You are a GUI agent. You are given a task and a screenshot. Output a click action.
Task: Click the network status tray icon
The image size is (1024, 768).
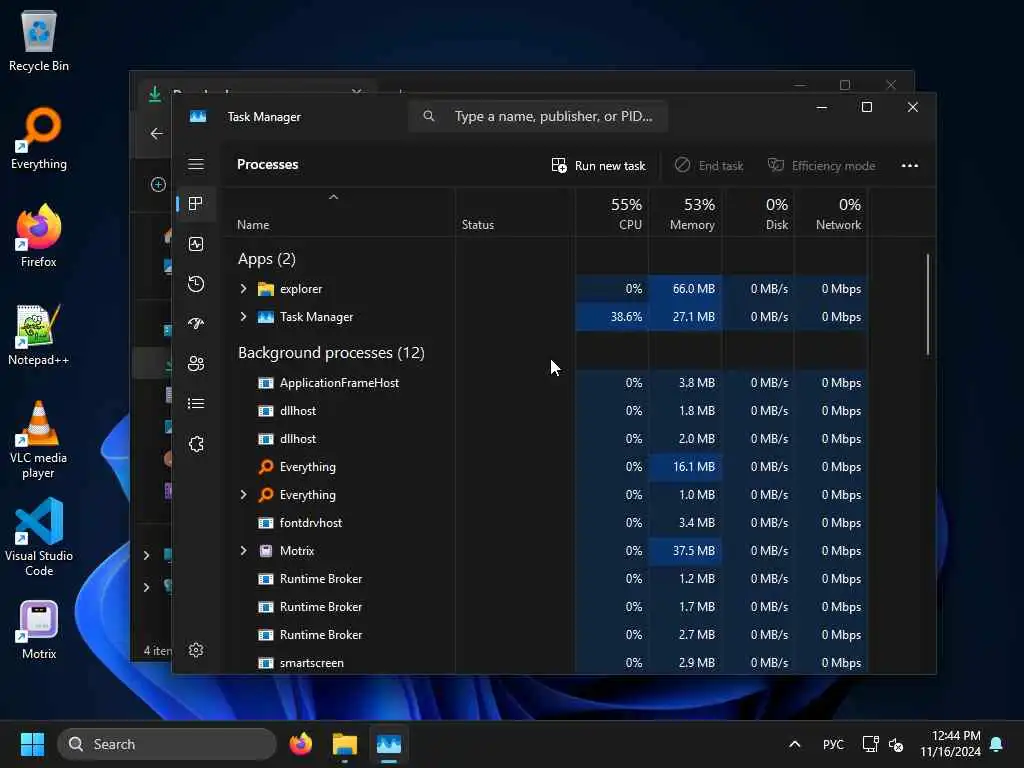(x=870, y=744)
